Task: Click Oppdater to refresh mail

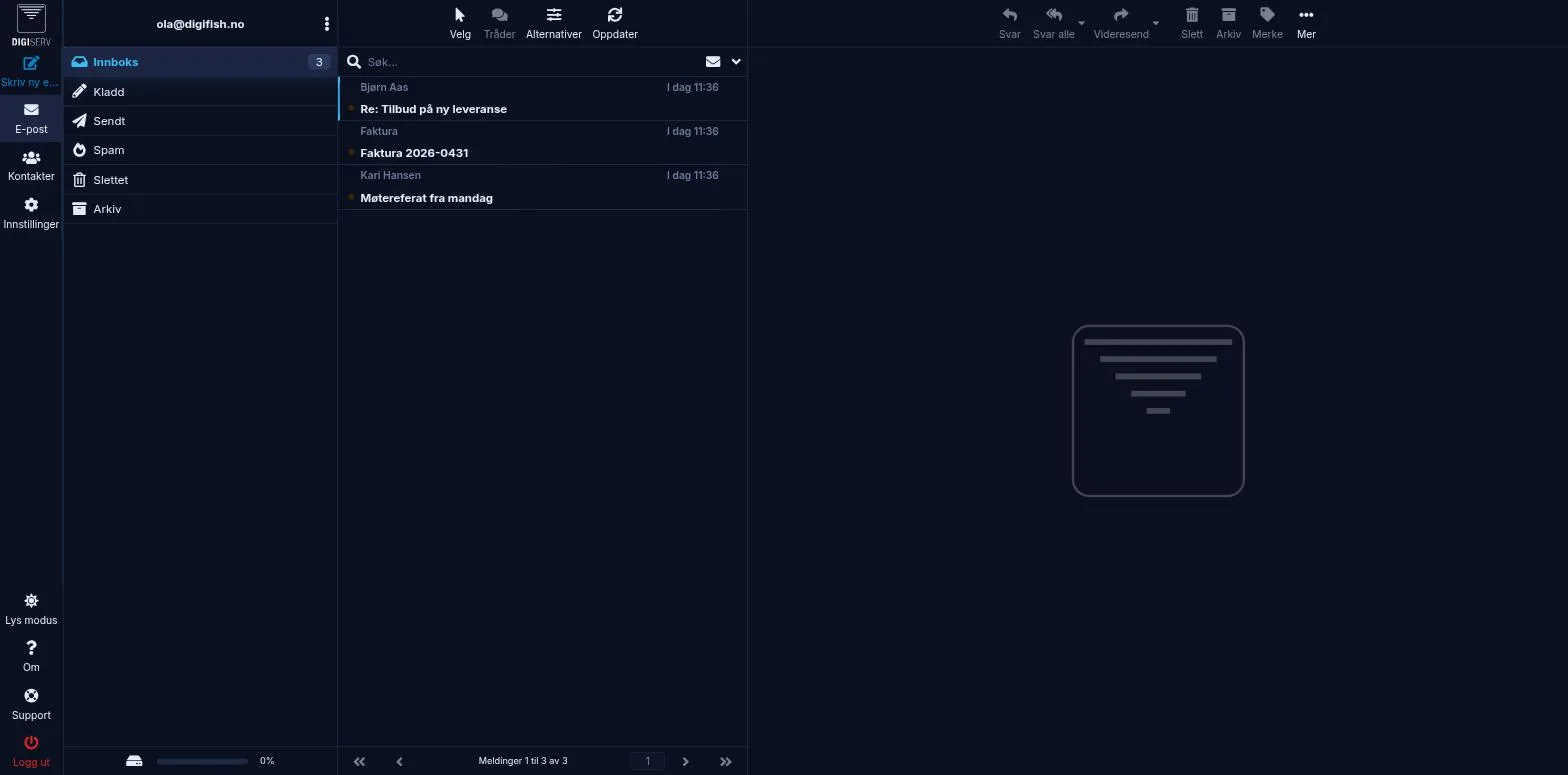Action: [x=615, y=23]
